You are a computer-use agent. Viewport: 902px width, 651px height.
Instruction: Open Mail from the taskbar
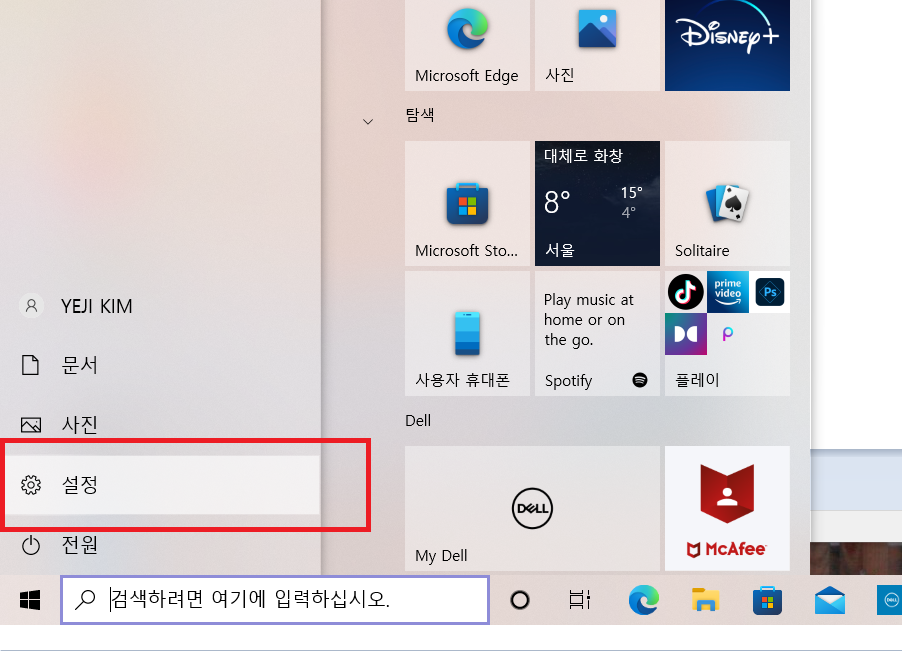pyautogui.click(x=830, y=600)
